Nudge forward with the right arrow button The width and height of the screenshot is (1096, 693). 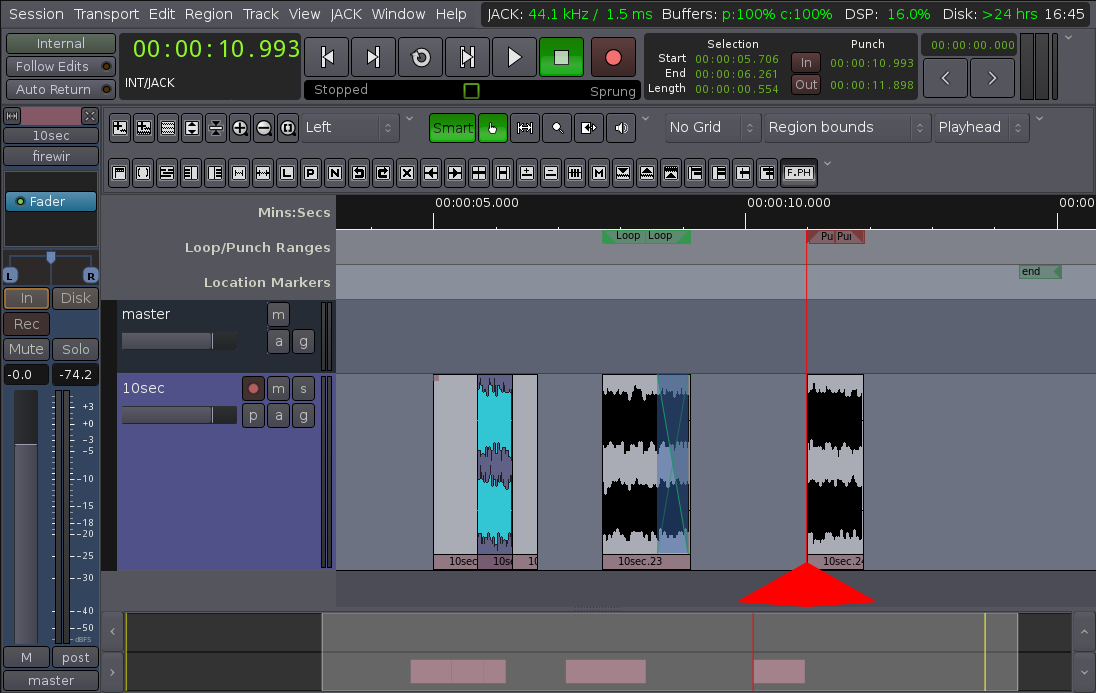point(992,78)
